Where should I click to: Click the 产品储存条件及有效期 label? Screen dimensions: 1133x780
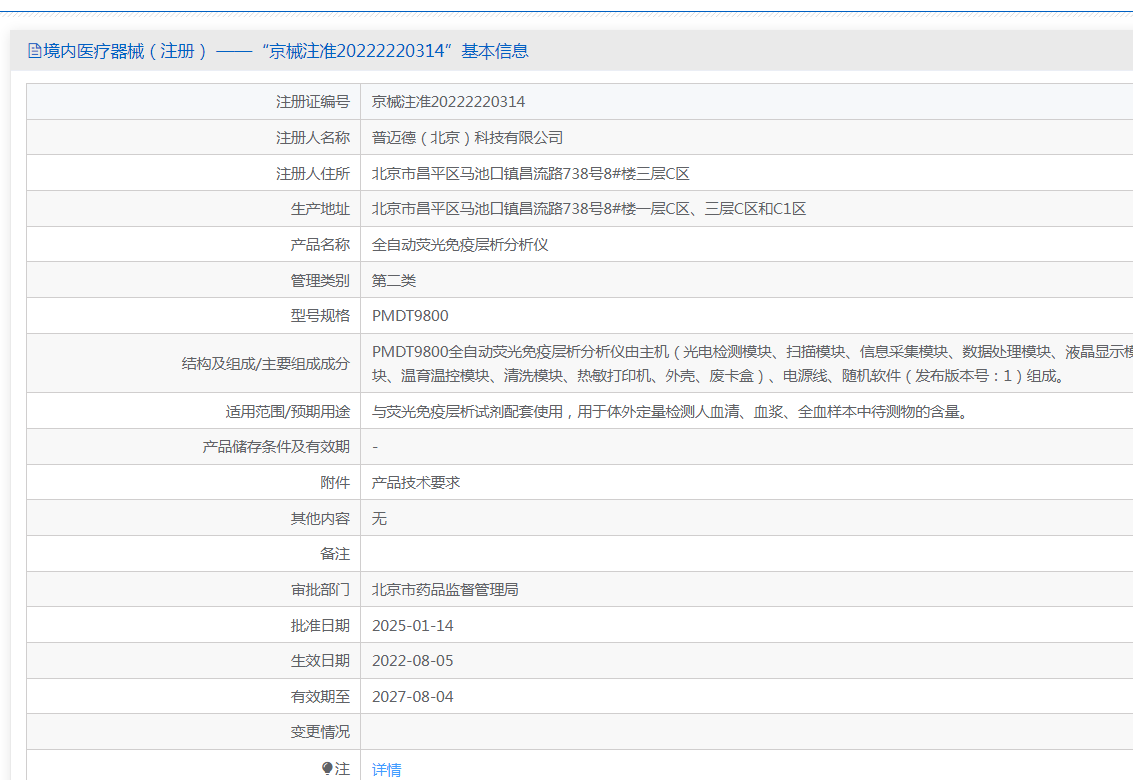click(x=276, y=447)
